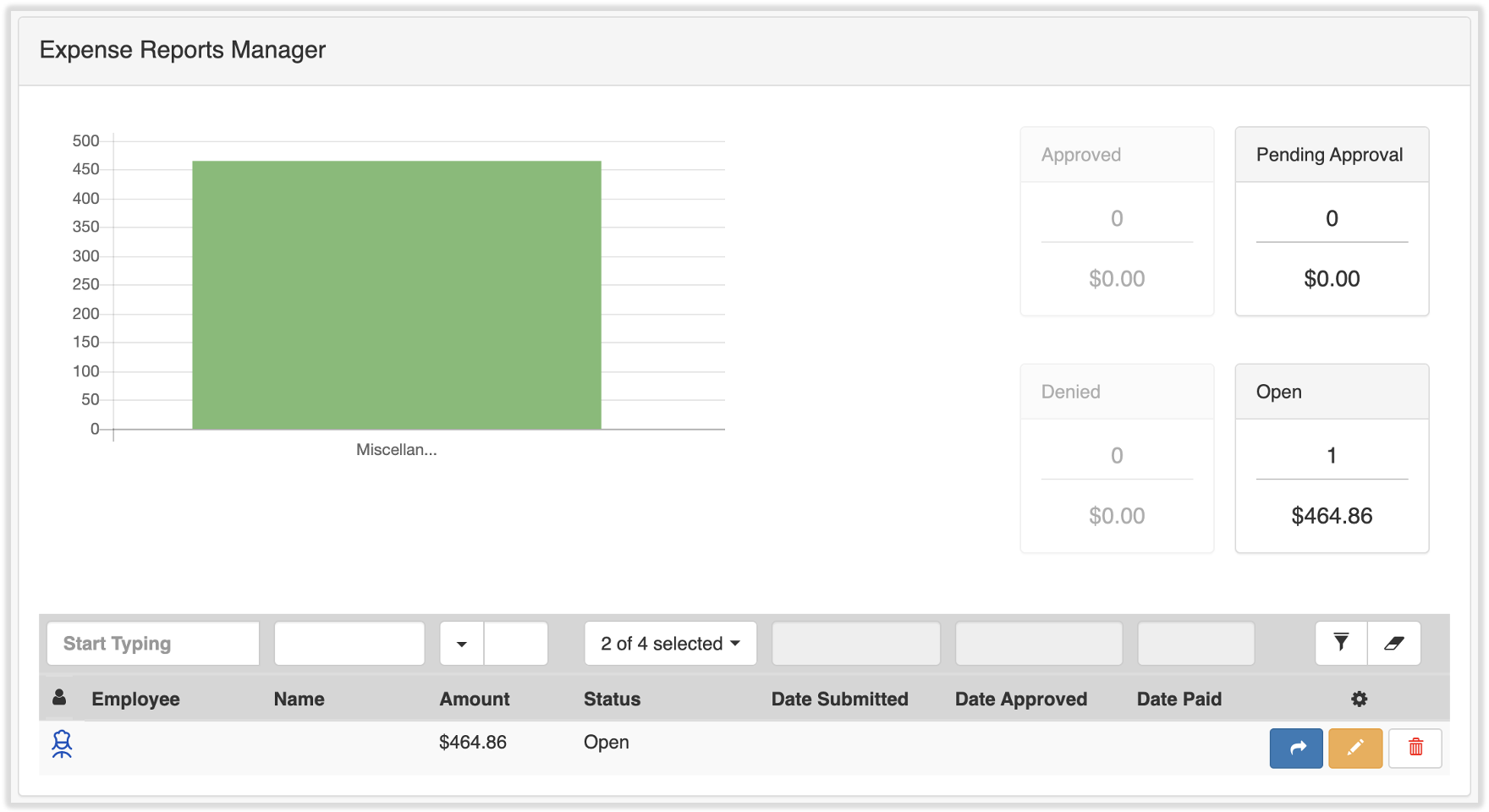Click the filter funnel icon button
This screenshot has height=812, width=1489.
[x=1341, y=643]
